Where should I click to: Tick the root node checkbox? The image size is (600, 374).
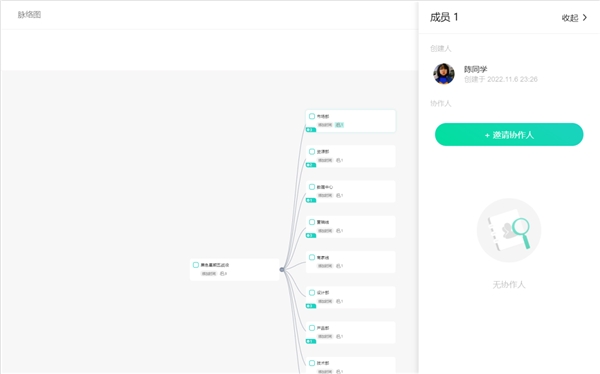tap(196, 265)
